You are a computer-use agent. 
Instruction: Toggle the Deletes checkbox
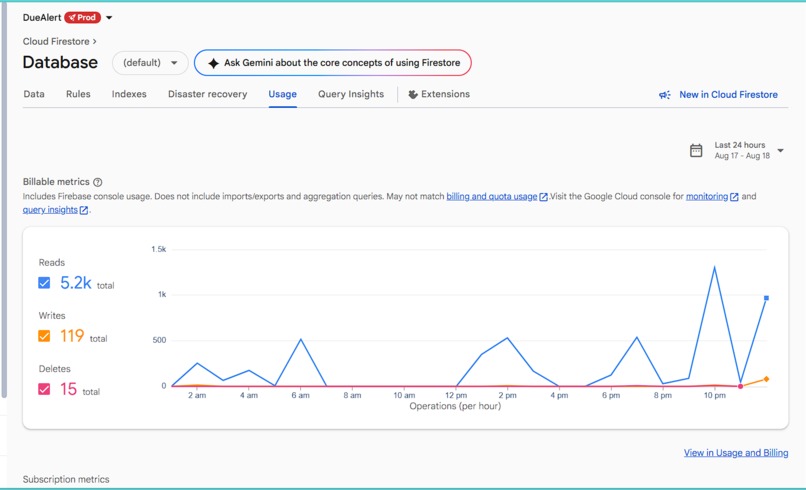click(x=44, y=389)
